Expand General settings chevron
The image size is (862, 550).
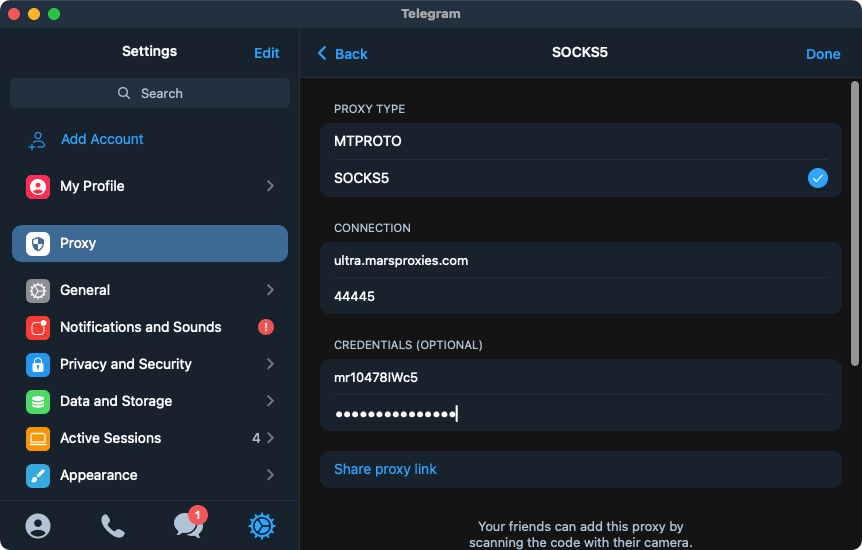(x=270, y=290)
